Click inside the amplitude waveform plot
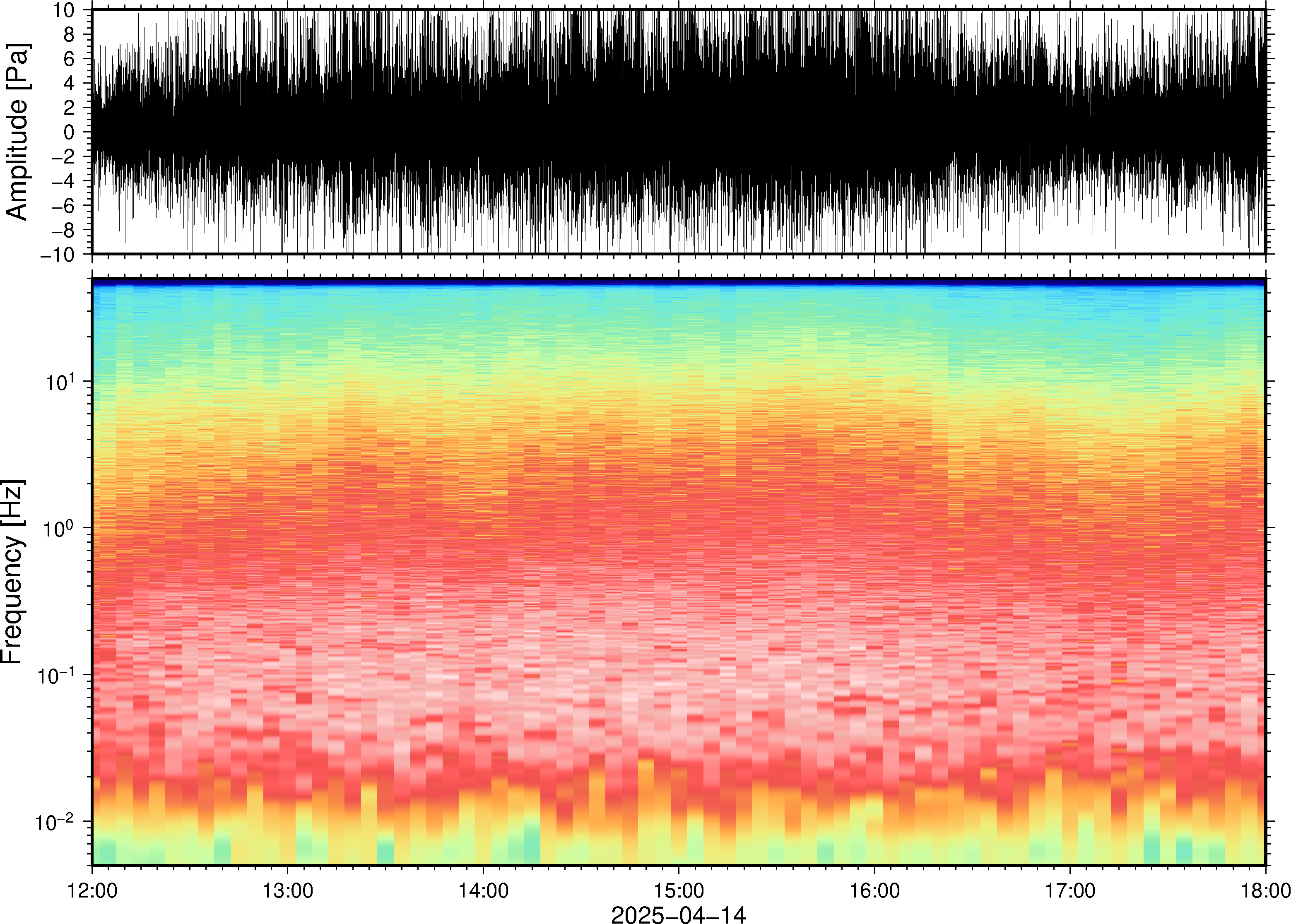The height and width of the screenshot is (924, 1291). pos(679,131)
